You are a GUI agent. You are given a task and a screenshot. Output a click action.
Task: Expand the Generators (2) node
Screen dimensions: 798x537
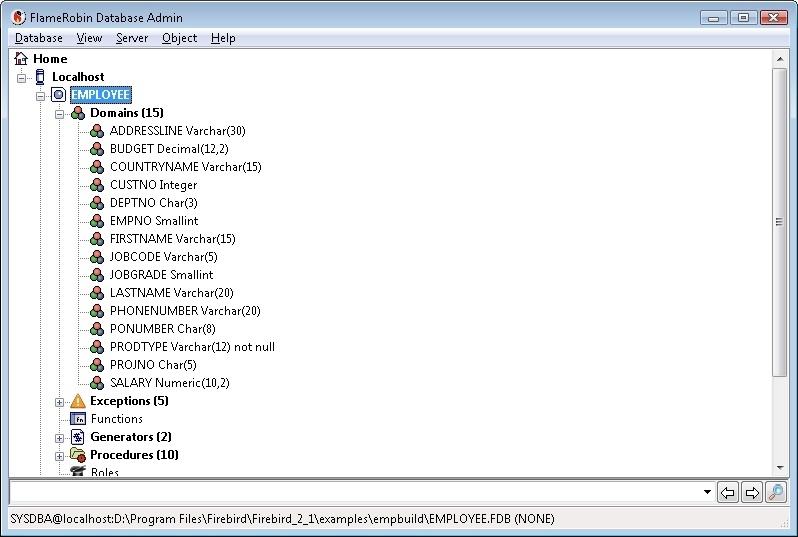pos(60,438)
